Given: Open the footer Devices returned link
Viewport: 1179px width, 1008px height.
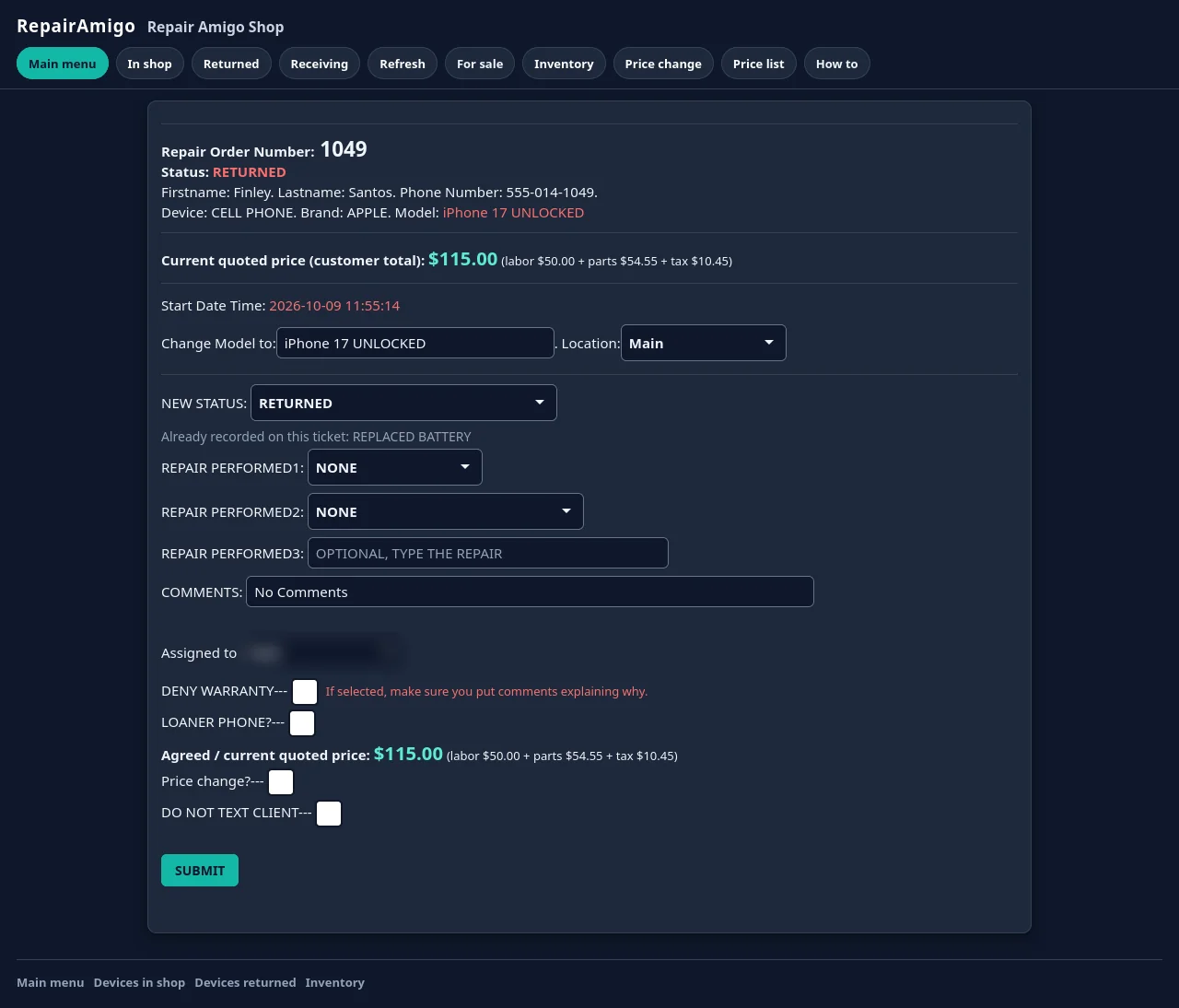Looking at the screenshot, I should coord(245,982).
